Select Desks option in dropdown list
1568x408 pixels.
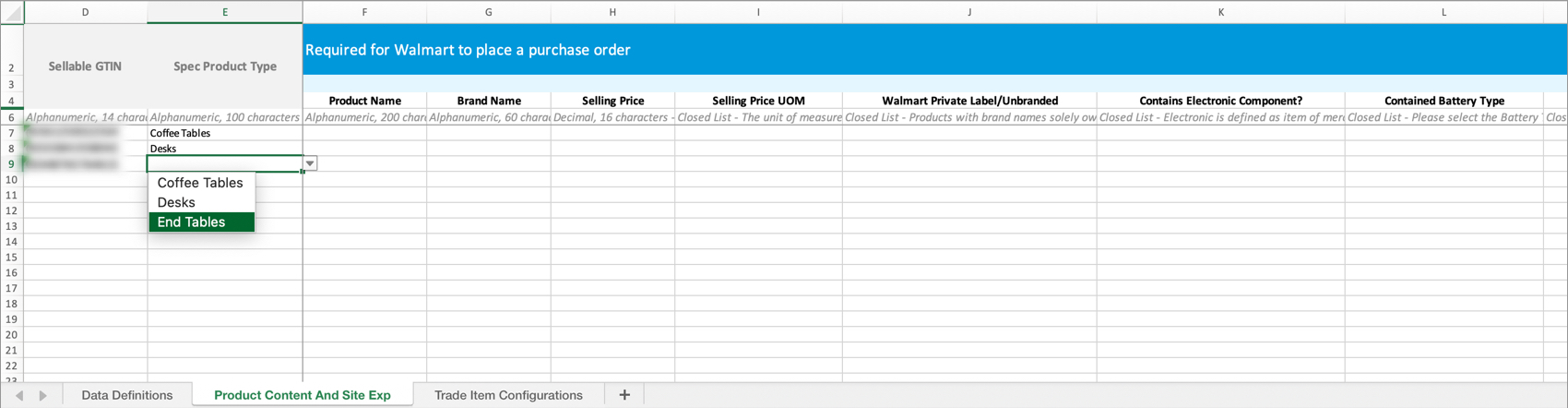coord(176,202)
